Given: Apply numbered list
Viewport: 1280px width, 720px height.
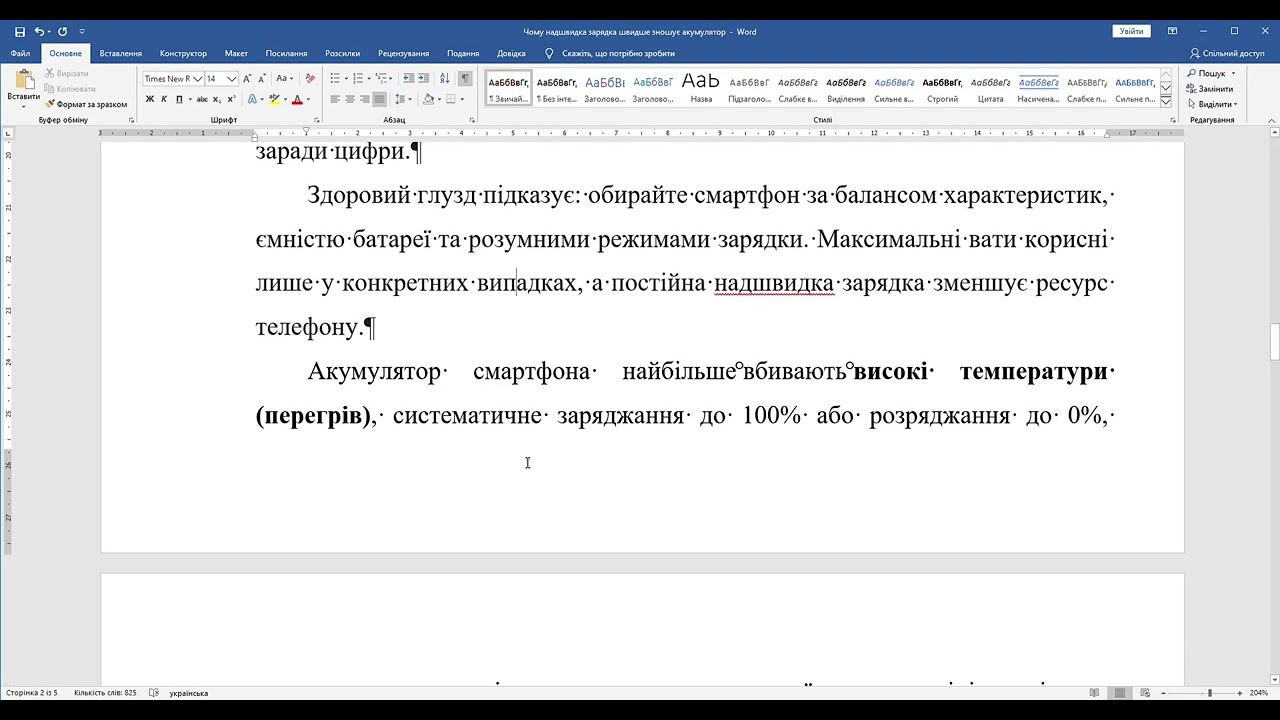Looking at the screenshot, I should click(358, 78).
